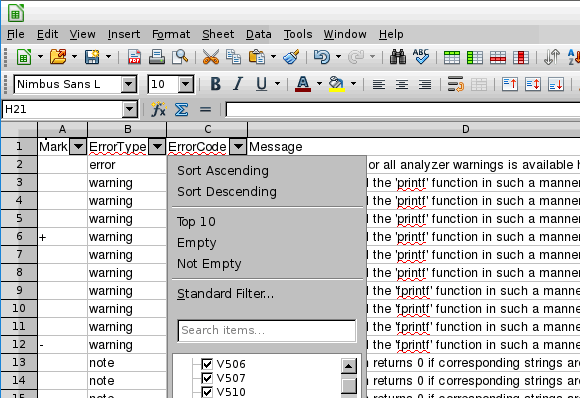The height and width of the screenshot is (398, 580).
Task: Choose Sort Descending in filter popup
Action: 227,192
